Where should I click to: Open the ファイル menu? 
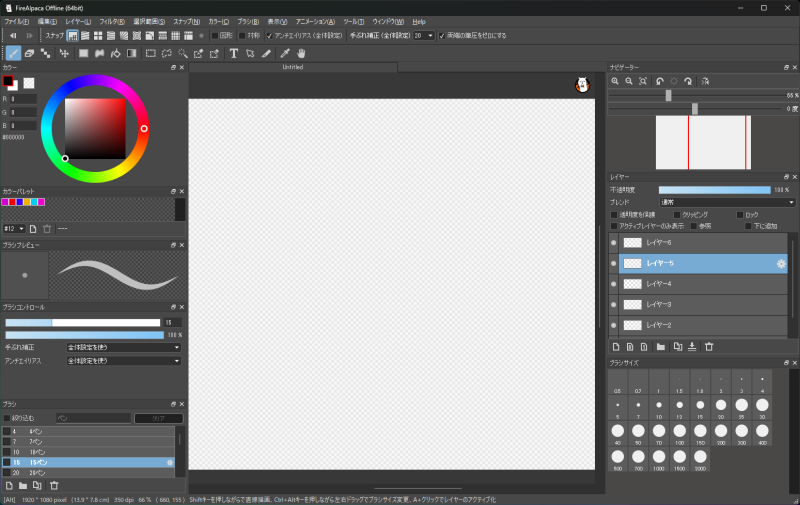click(16, 22)
